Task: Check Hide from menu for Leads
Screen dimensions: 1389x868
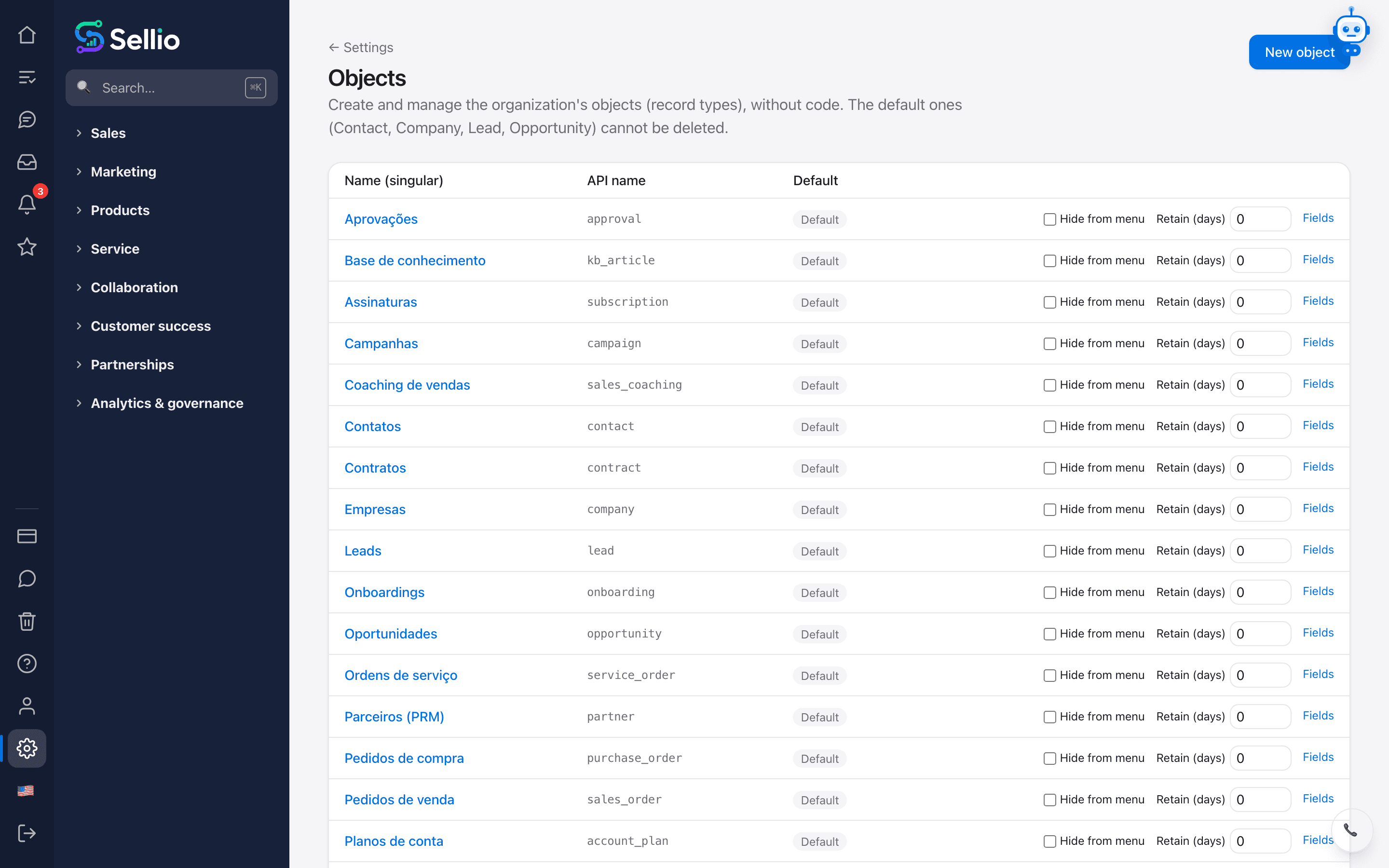Action: pyautogui.click(x=1050, y=551)
